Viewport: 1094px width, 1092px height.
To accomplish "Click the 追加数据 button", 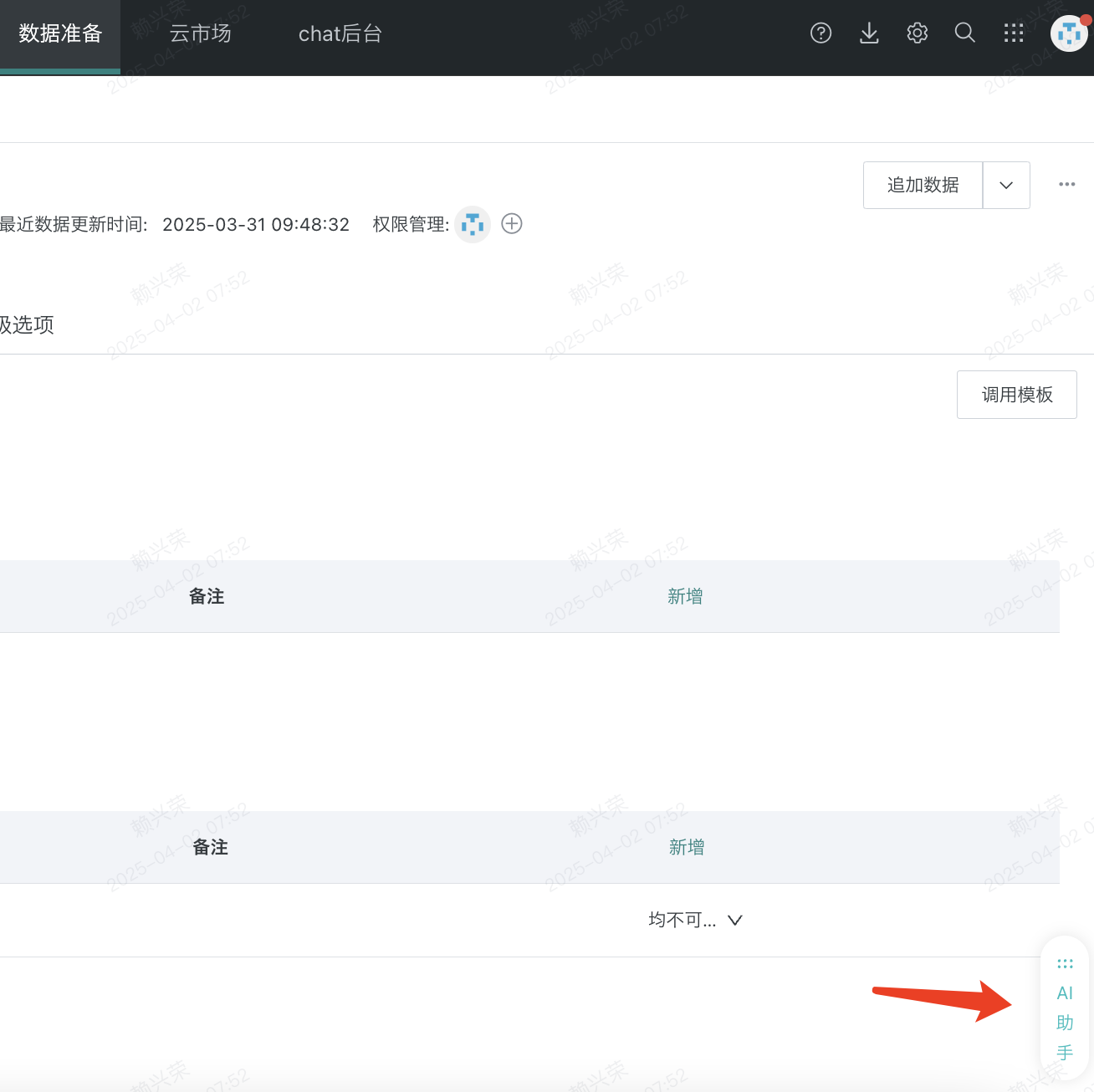I will coord(923,185).
